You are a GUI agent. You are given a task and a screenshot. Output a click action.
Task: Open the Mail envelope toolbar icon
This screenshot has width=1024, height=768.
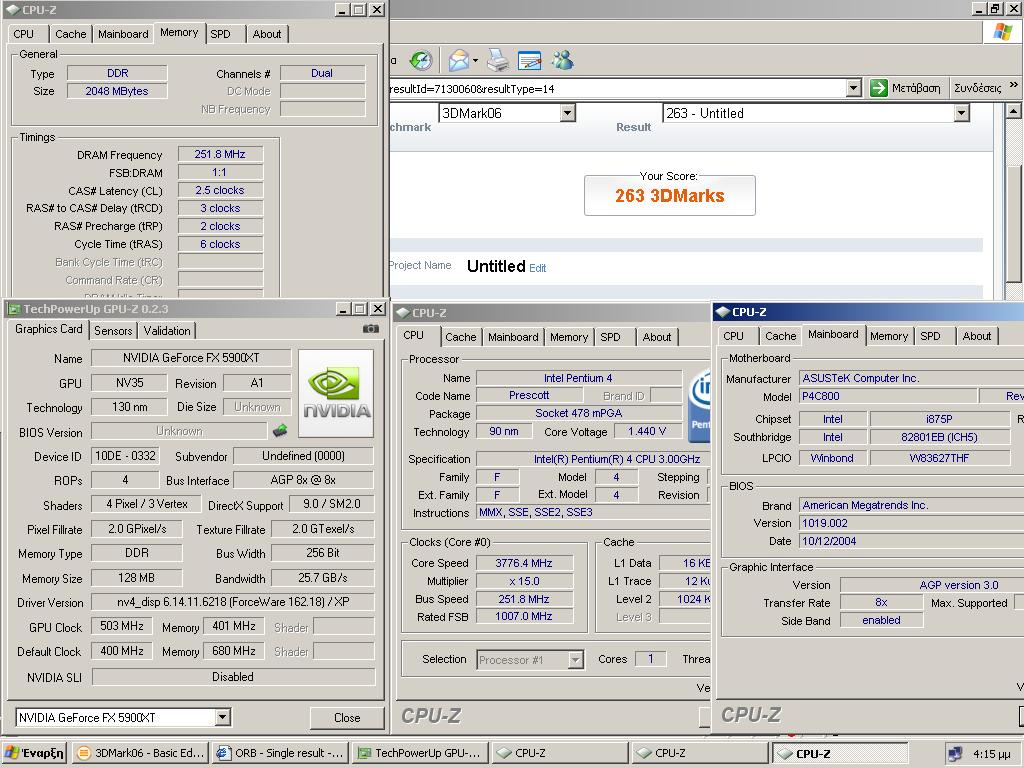(458, 61)
